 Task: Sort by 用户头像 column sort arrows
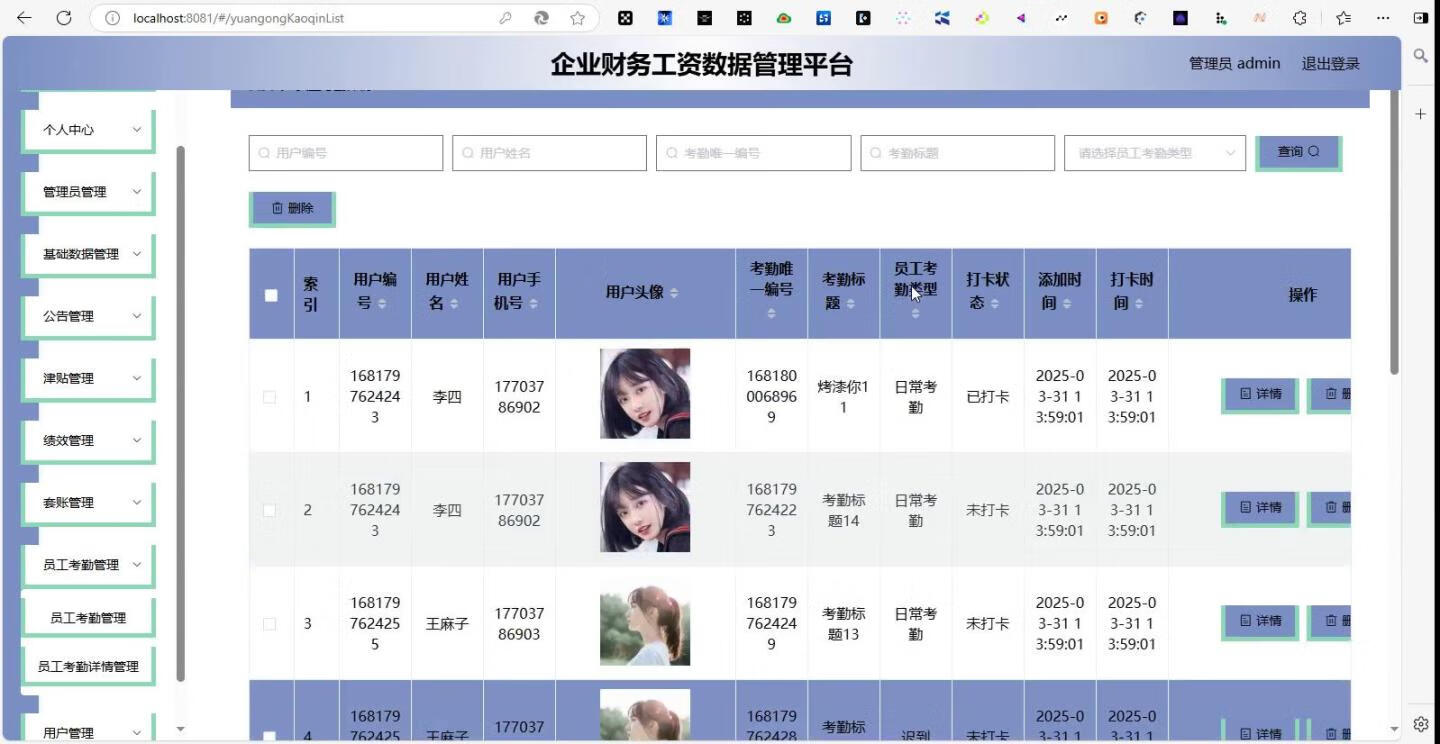(x=674, y=293)
